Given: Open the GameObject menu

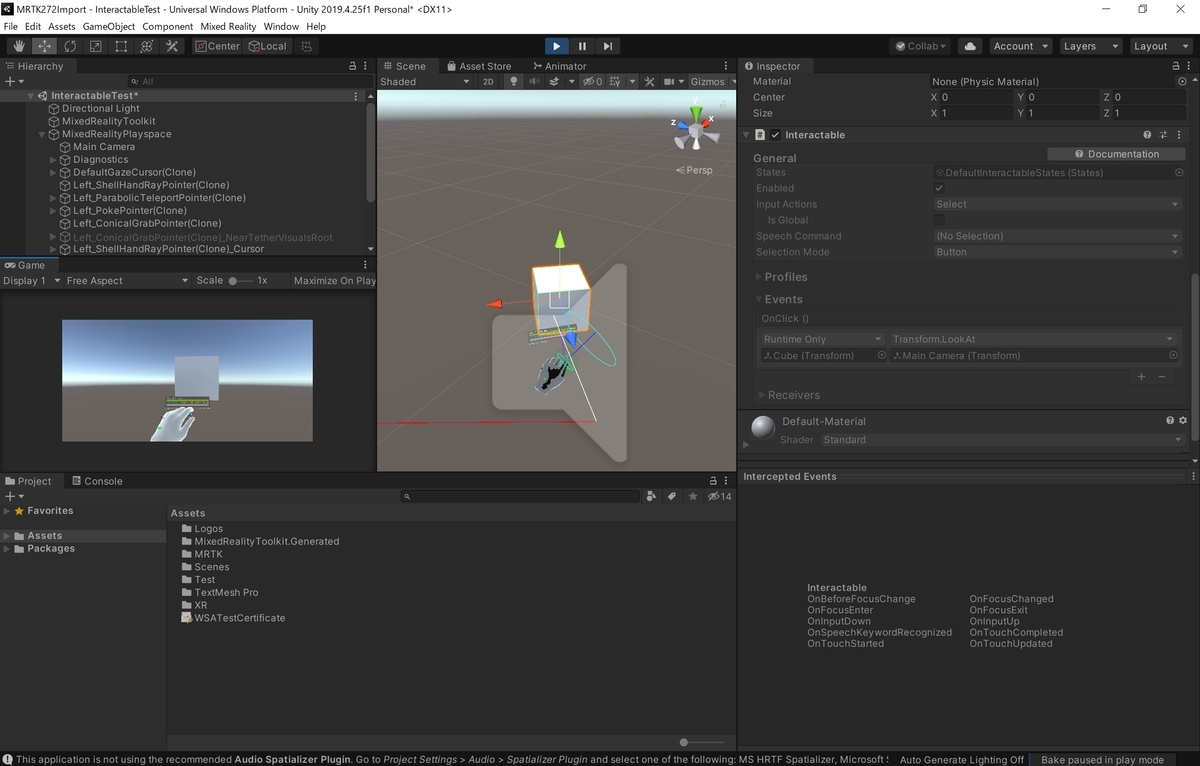Looking at the screenshot, I should tap(108, 26).
